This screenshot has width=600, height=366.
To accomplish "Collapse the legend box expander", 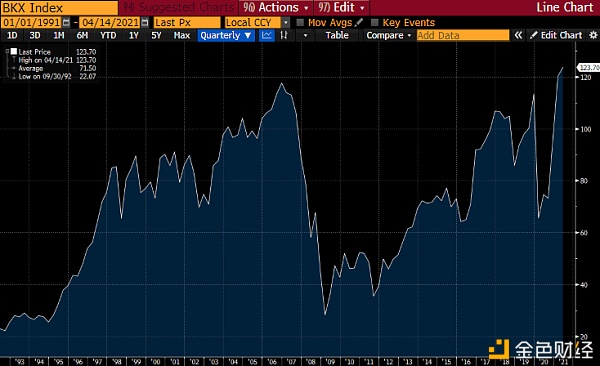I will [7, 51].
